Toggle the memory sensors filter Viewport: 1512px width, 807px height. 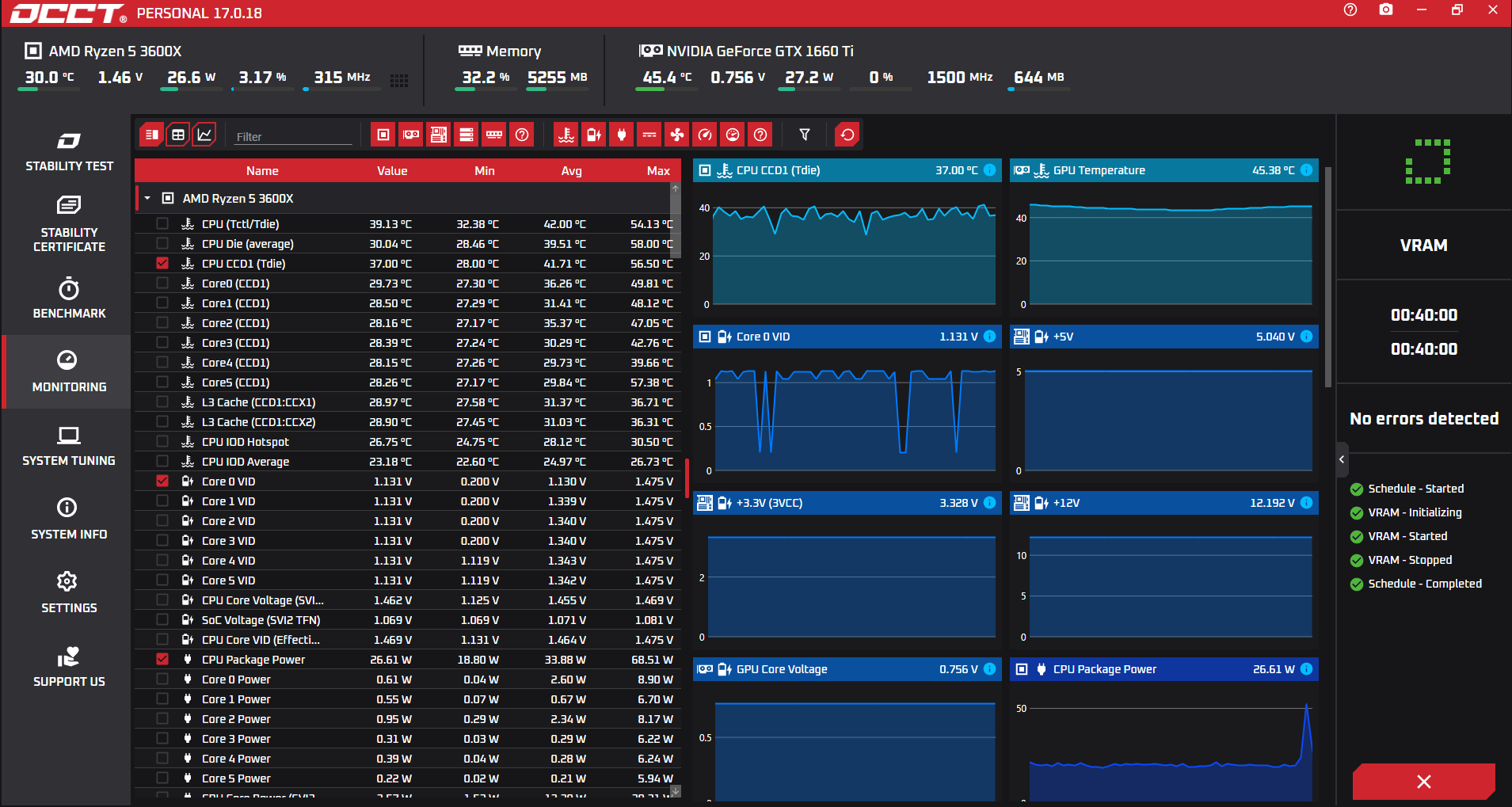click(494, 135)
